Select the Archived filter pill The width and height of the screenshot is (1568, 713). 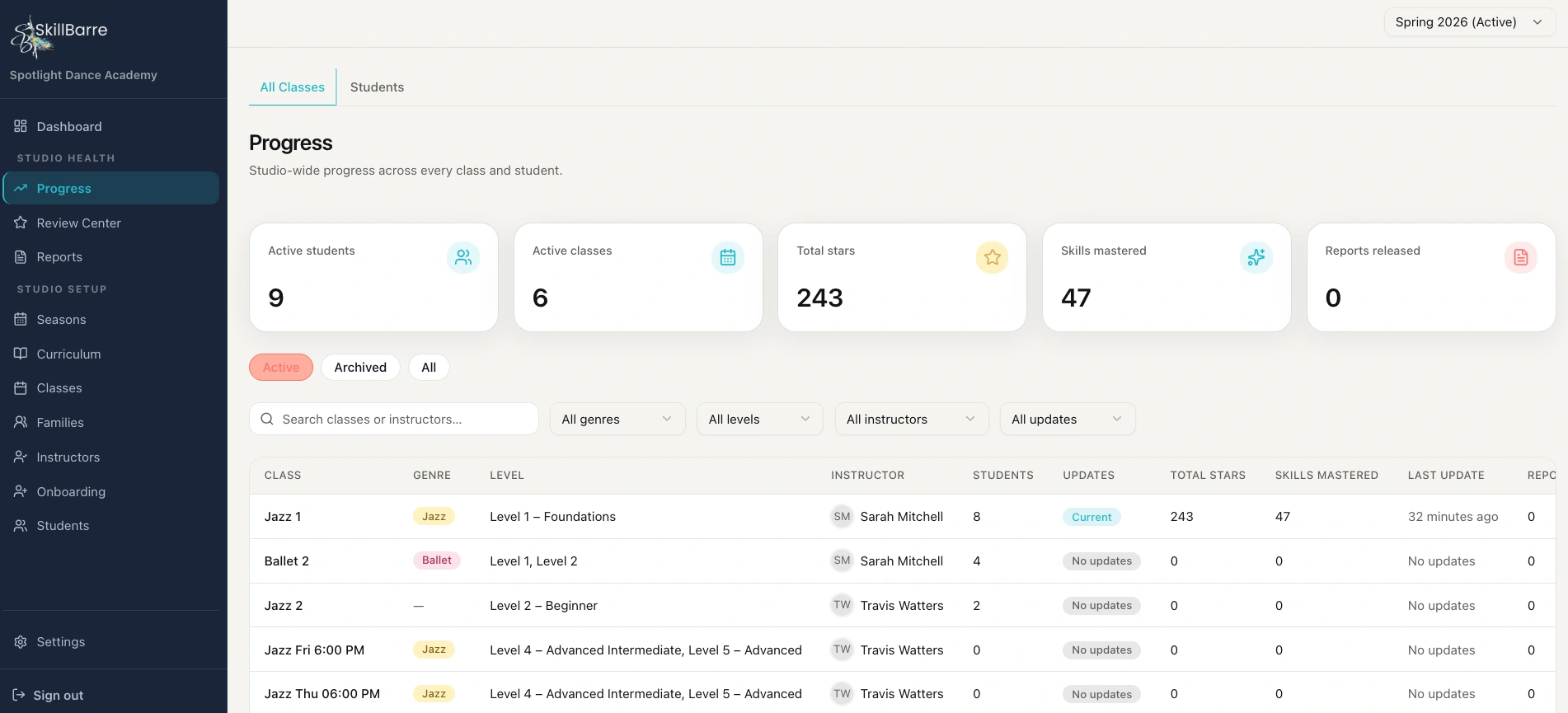click(x=360, y=367)
